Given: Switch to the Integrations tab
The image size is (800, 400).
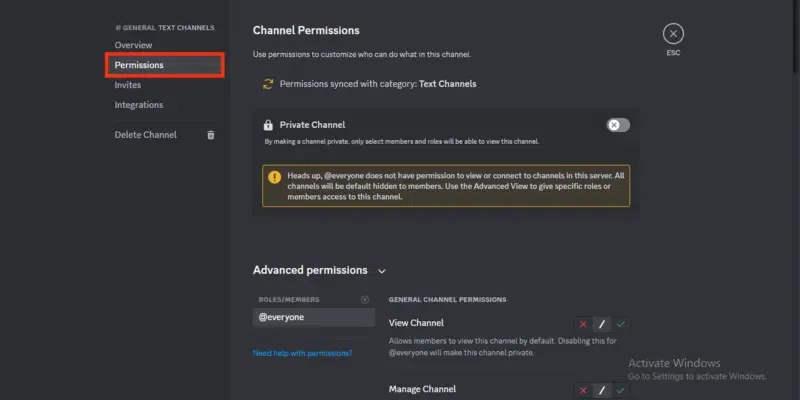Looking at the screenshot, I should coord(139,105).
